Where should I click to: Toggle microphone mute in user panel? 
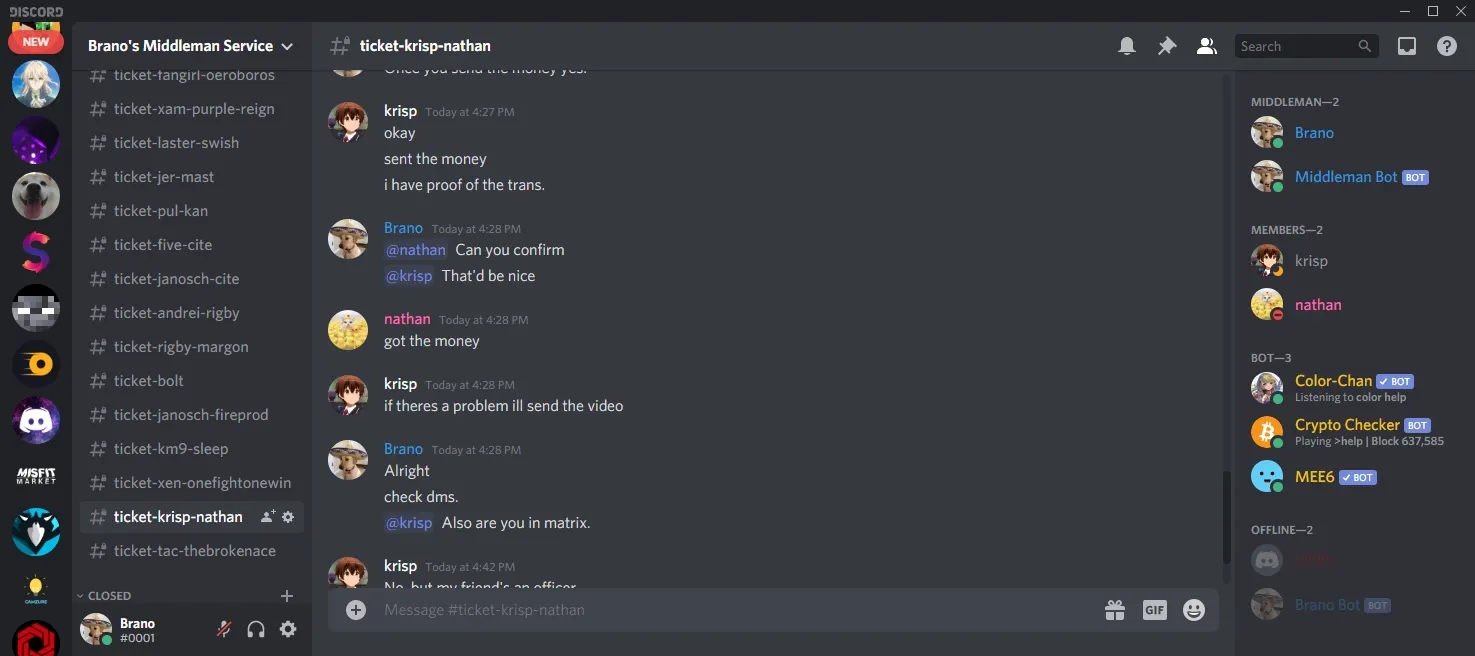click(225, 629)
